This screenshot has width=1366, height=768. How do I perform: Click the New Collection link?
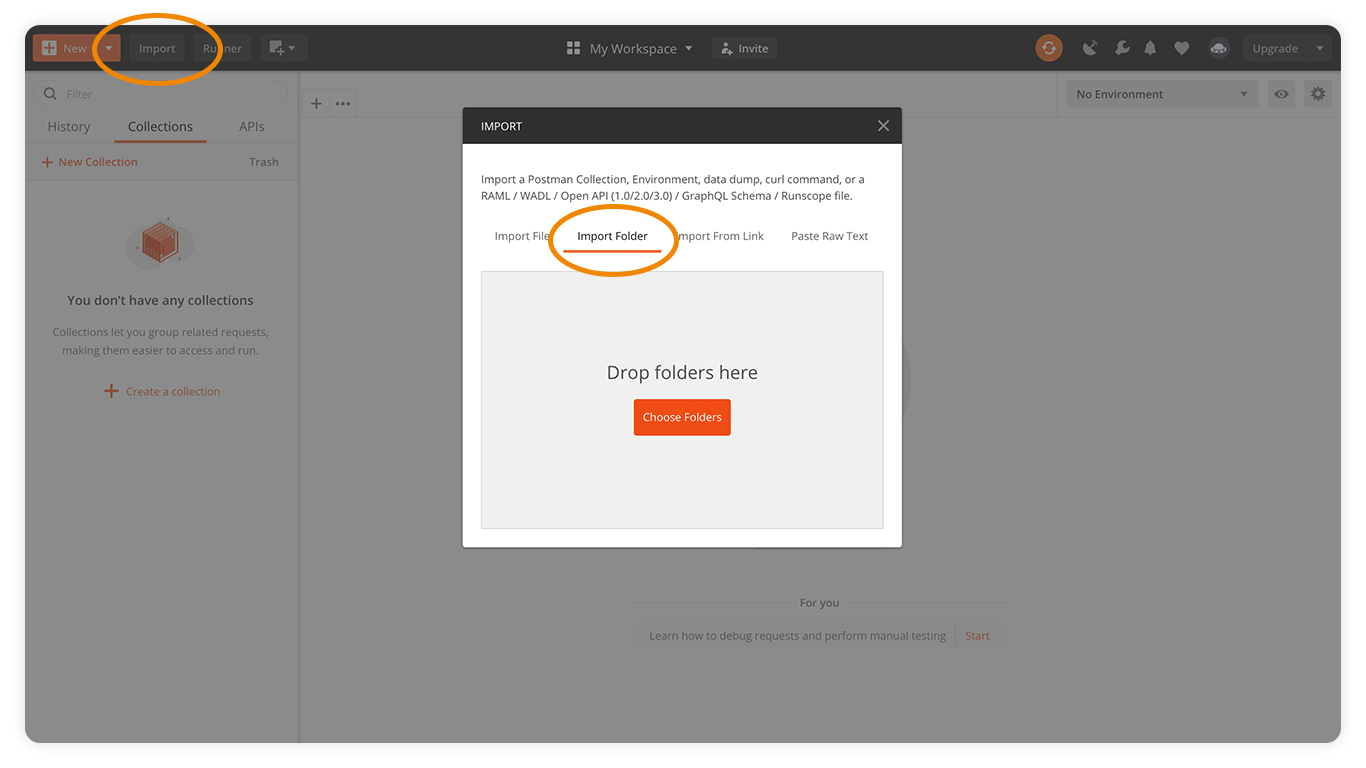[89, 162]
